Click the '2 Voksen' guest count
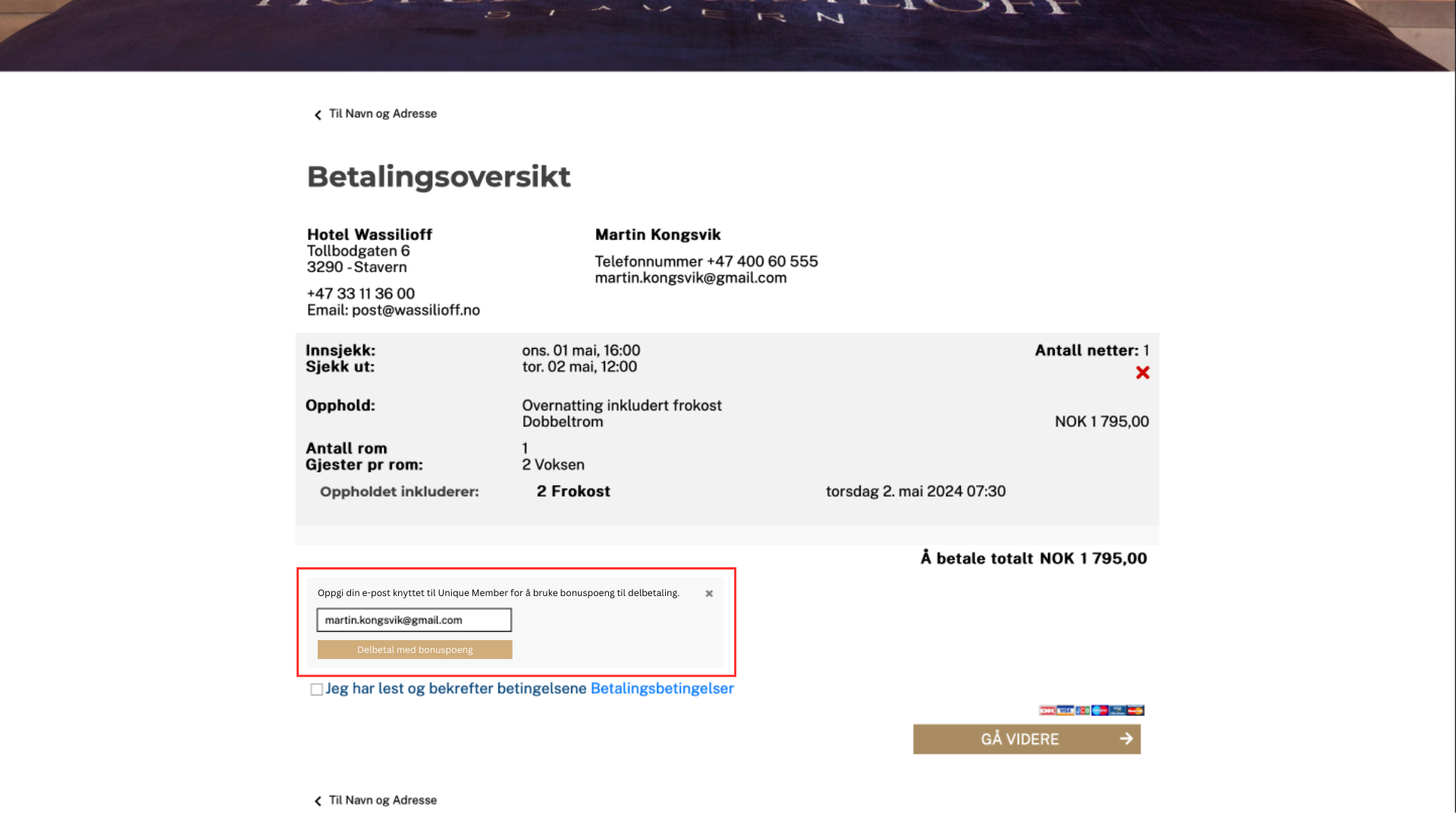This screenshot has height=819, width=1456. [554, 465]
